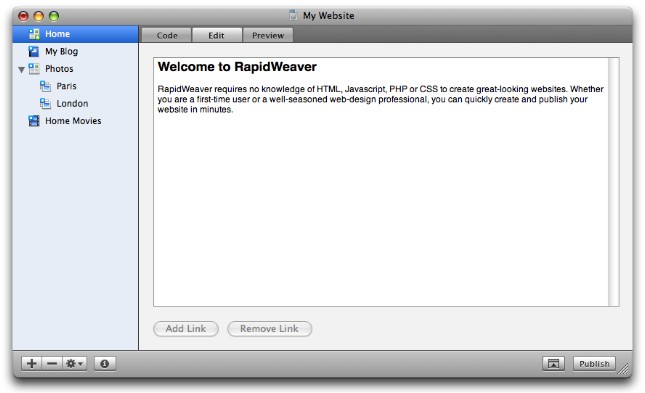The image size is (645, 393).
Task: Click the Paris photo page icon
Action: click(45, 86)
